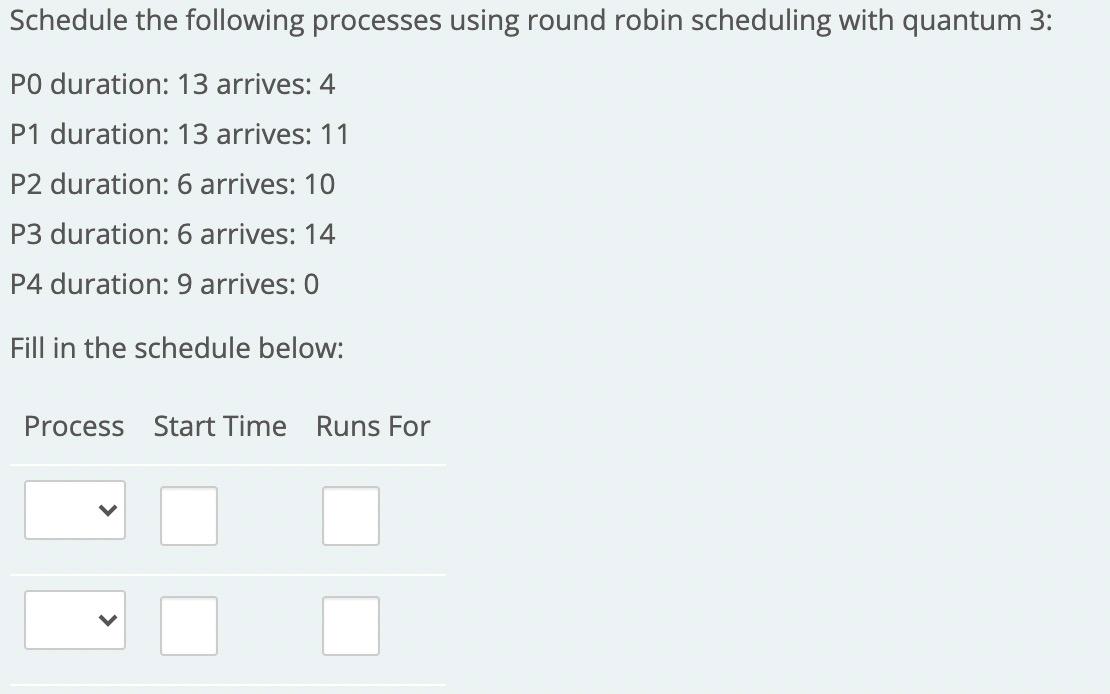Focus the second row Runs For field
This screenshot has width=1110, height=694.
point(351,625)
